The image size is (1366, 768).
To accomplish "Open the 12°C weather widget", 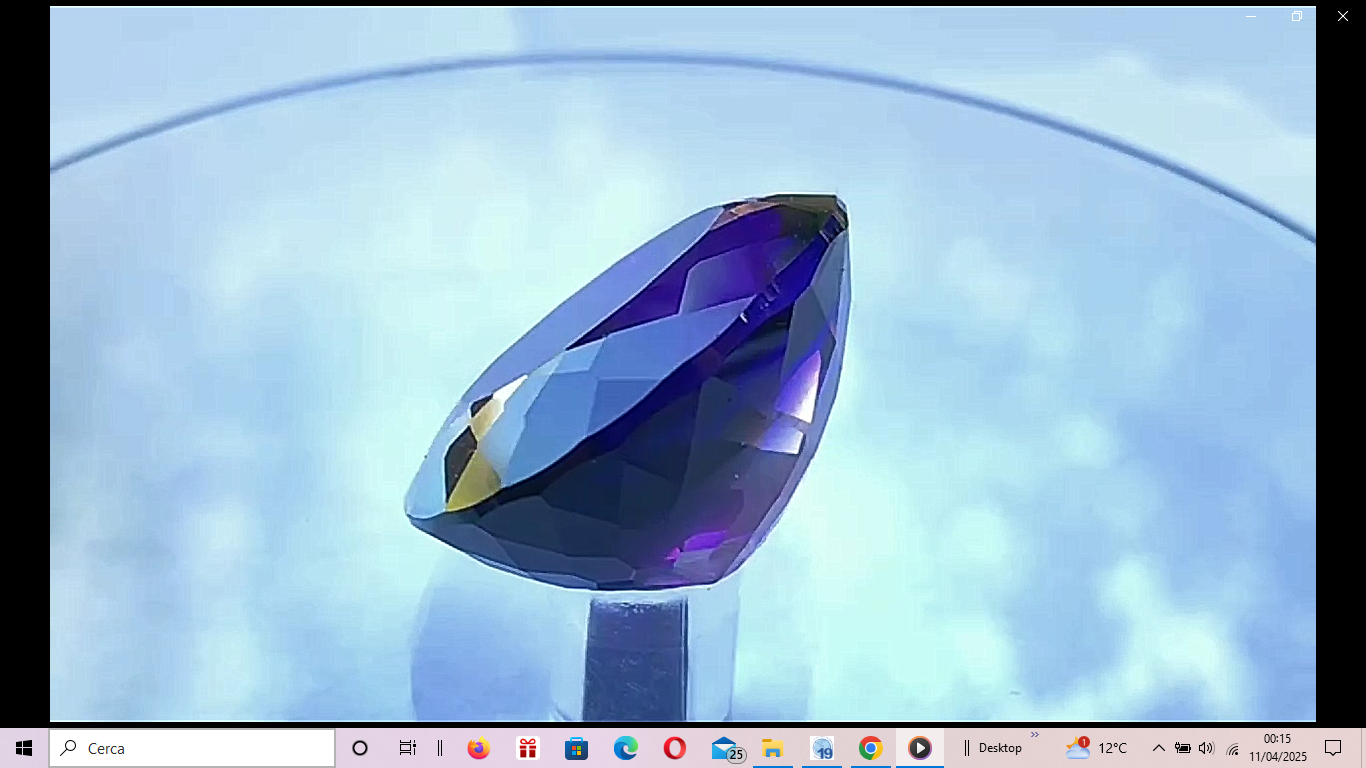I will point(1097,748).
